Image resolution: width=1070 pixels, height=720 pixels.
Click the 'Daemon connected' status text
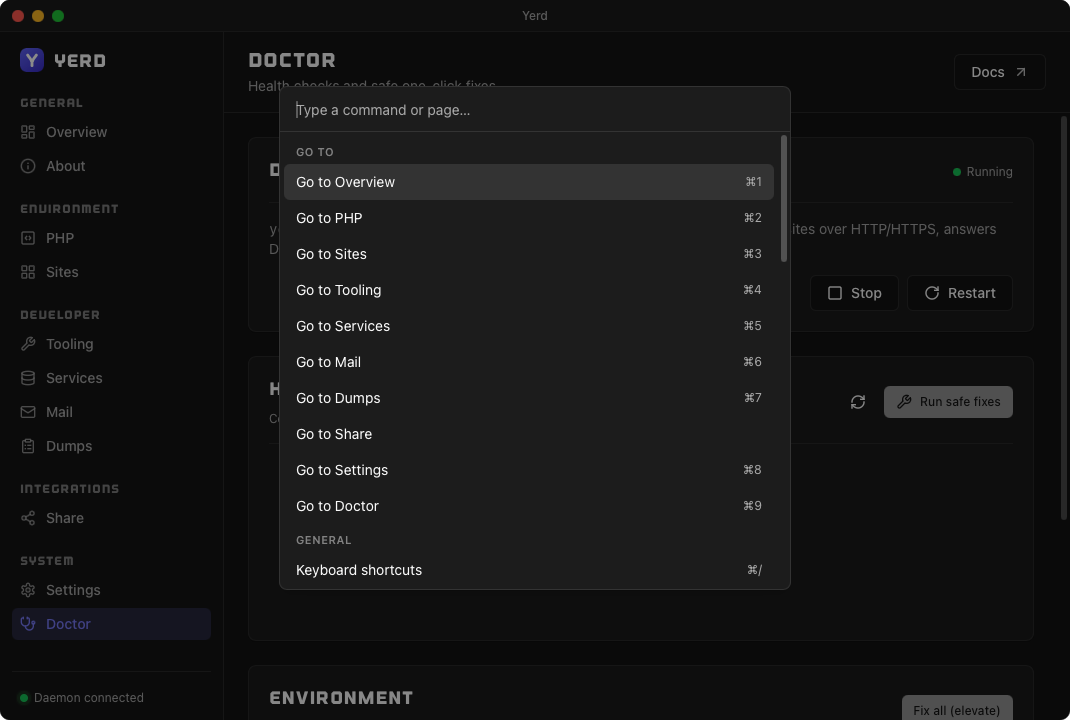89,698
